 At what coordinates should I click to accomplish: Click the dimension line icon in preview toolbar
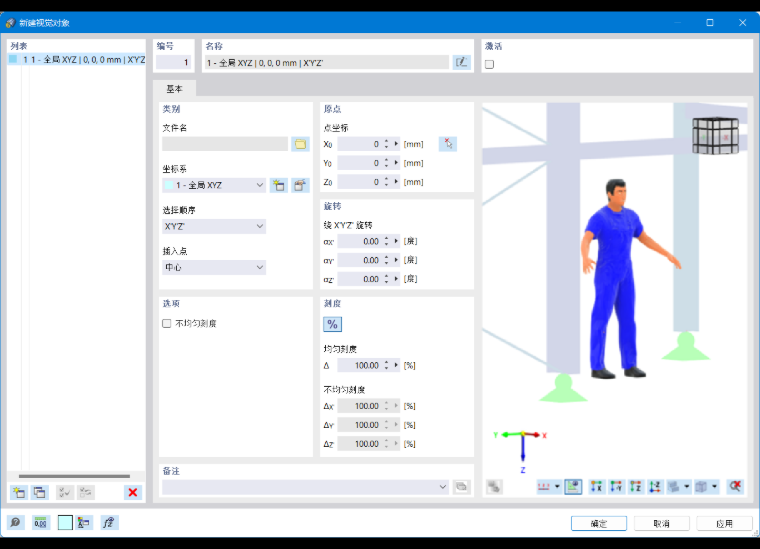pos(544,486)
